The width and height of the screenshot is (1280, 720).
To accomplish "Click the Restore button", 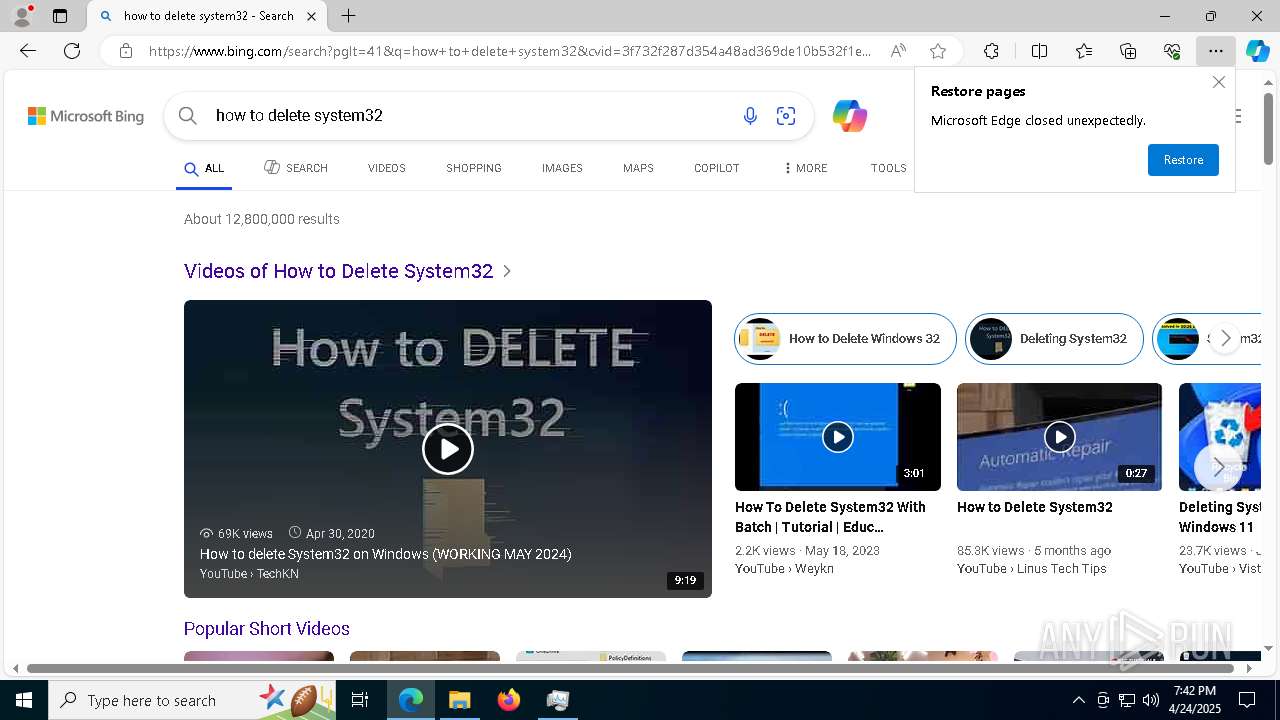I will 1183,160.
